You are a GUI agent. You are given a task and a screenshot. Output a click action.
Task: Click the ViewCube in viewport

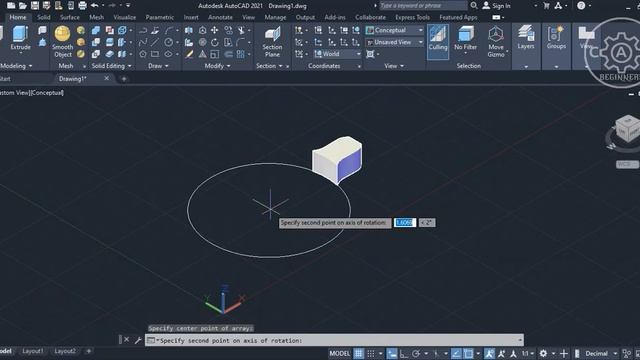click(627, 129)
